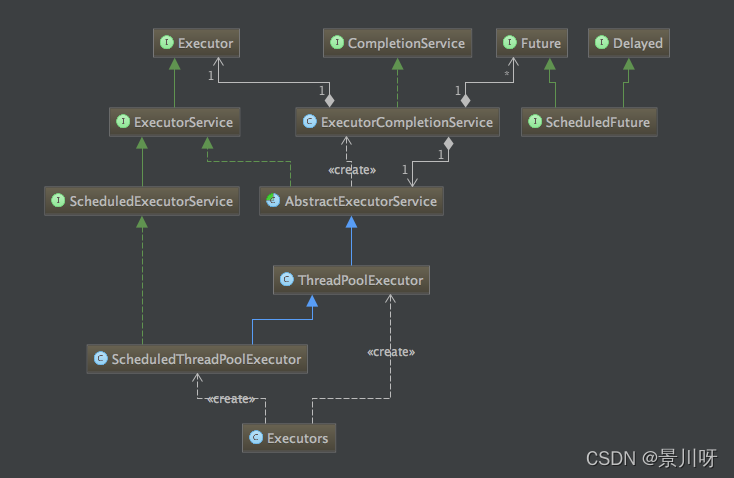Click the class icon beside Executors
Image resolution: width=734 pixels, height=478 pixels.
tap(256, 438)
